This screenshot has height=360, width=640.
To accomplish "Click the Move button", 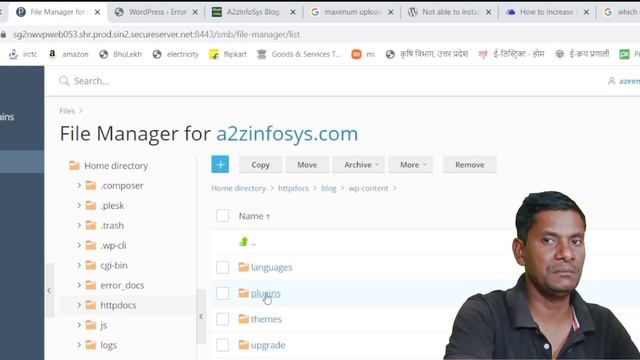I will [x=307, y=164].
